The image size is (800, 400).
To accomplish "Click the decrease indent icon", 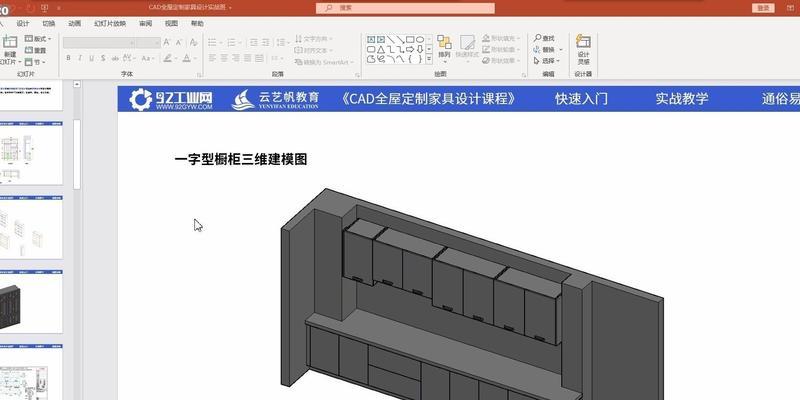I will pyautogui.click(x=253, y=43).
